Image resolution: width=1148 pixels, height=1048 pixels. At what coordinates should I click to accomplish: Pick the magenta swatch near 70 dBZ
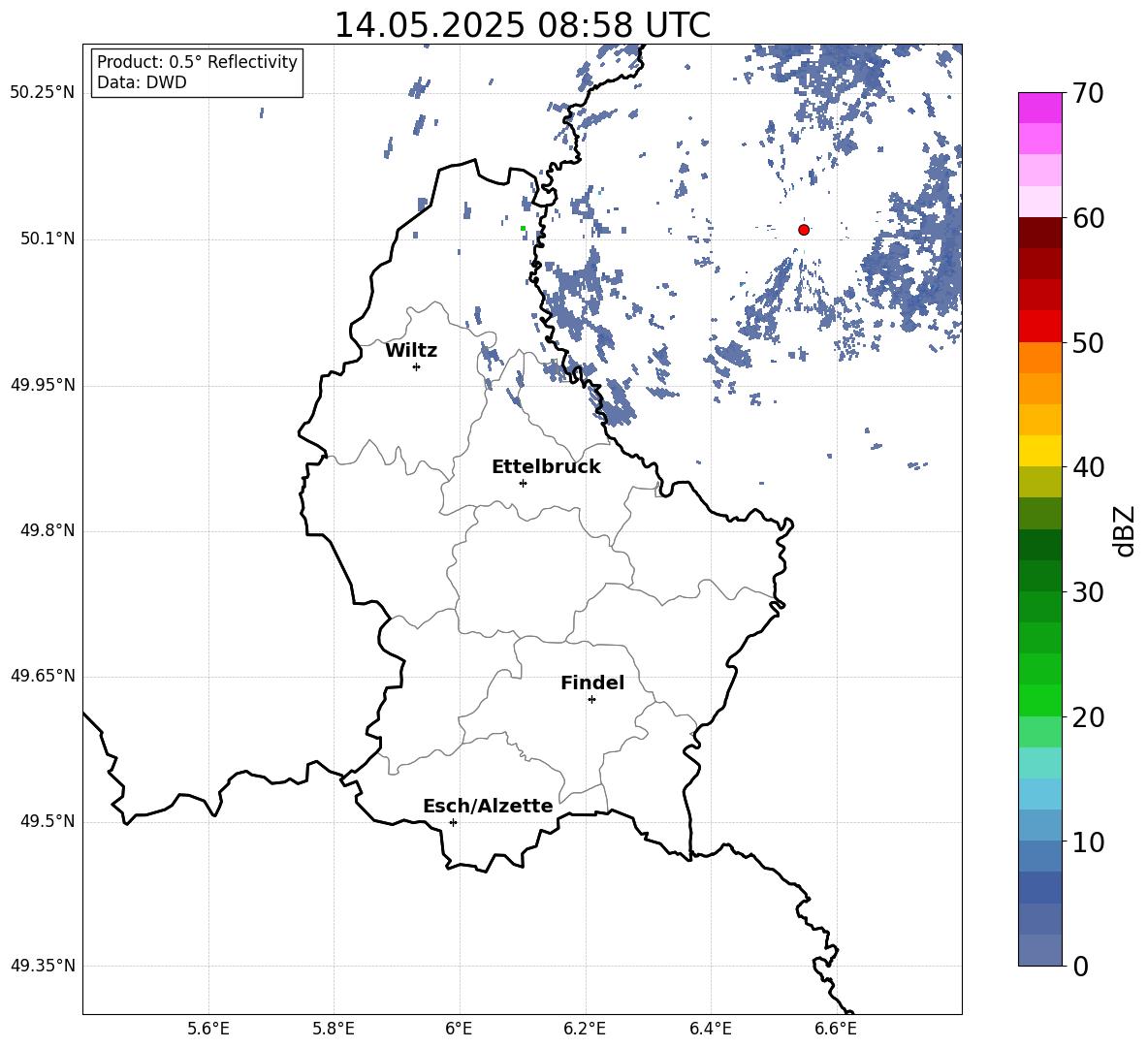tap(1040, 108)
